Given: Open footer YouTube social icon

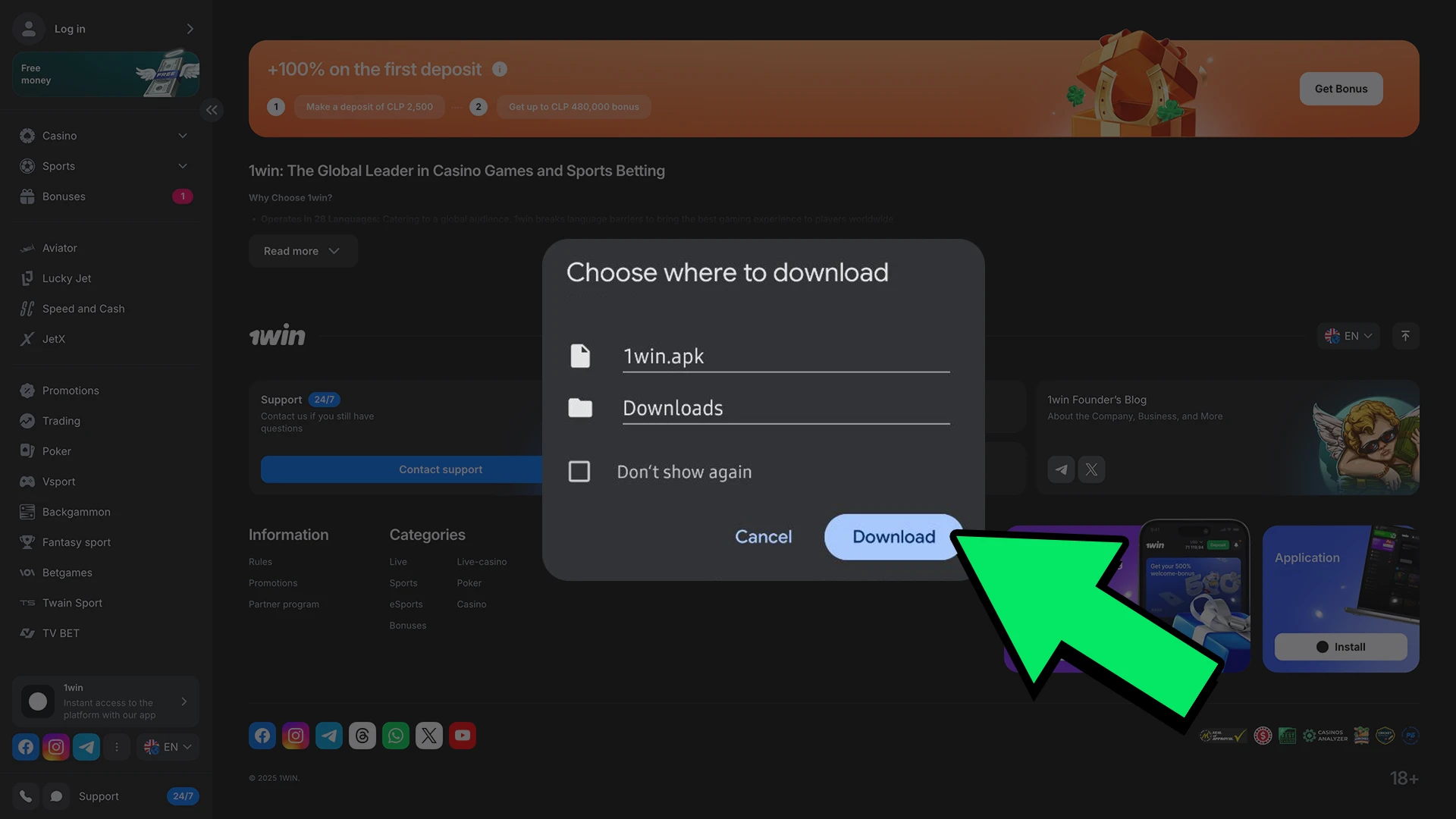Looking at the screenshot, I should coord(463,736).
